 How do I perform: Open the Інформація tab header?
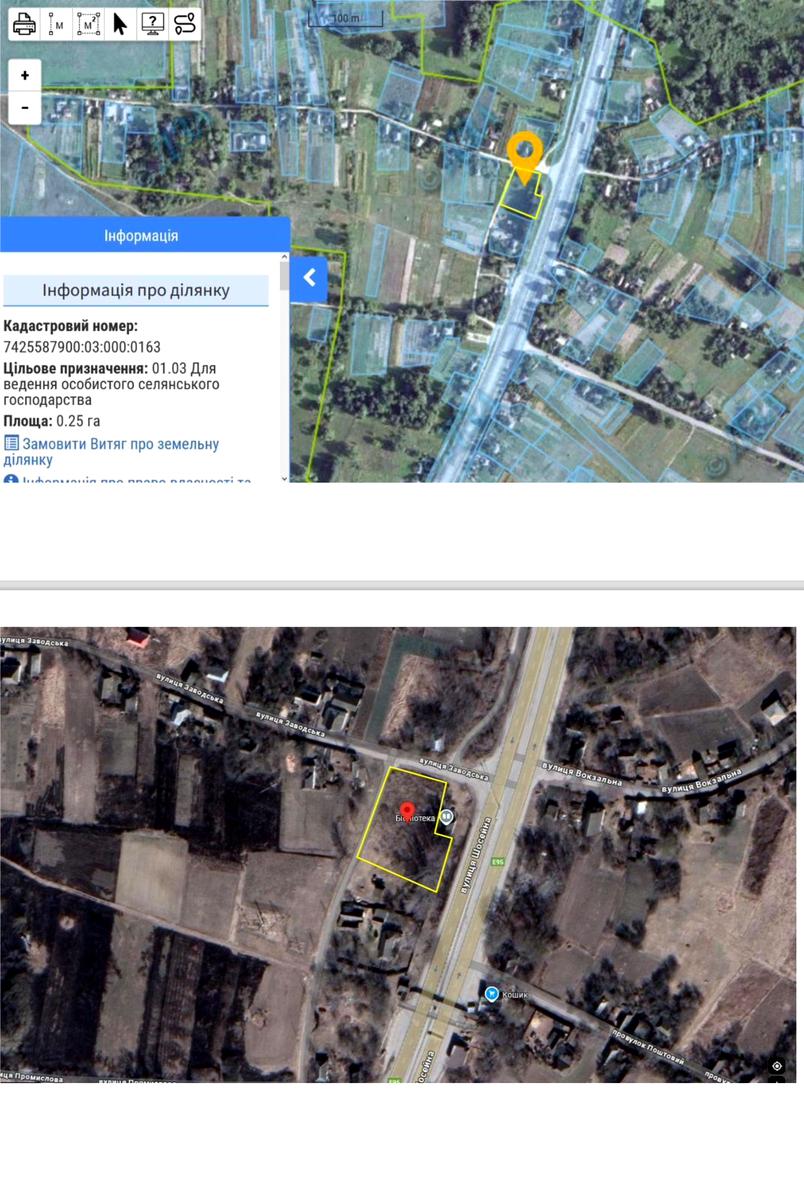141,236
